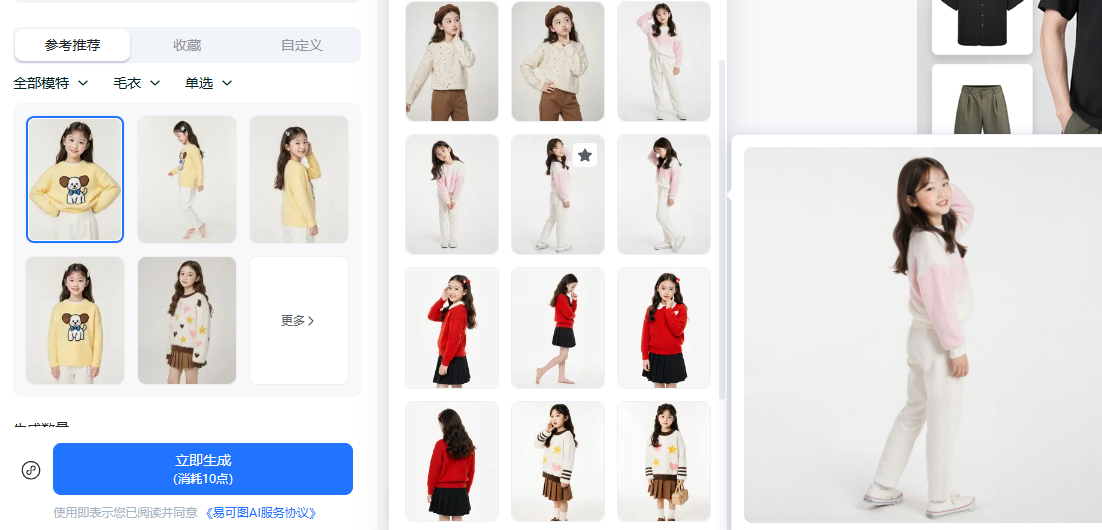Image resolution: width=1102 pixels, height=530 pixels.
Task: Click the star favorite icon on pink sweater thumbnail
Action: [585, 155]
